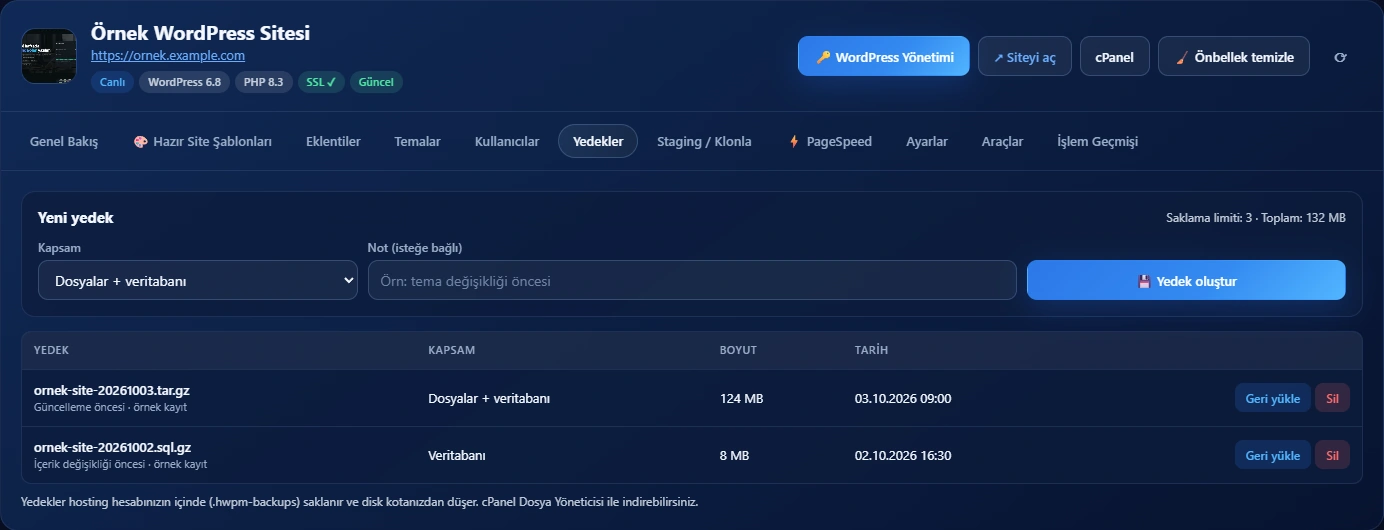Viewport: 1384px width, 530px height.
Task: Switch to Staging / Klonla tab
Action: coord(704,142)
